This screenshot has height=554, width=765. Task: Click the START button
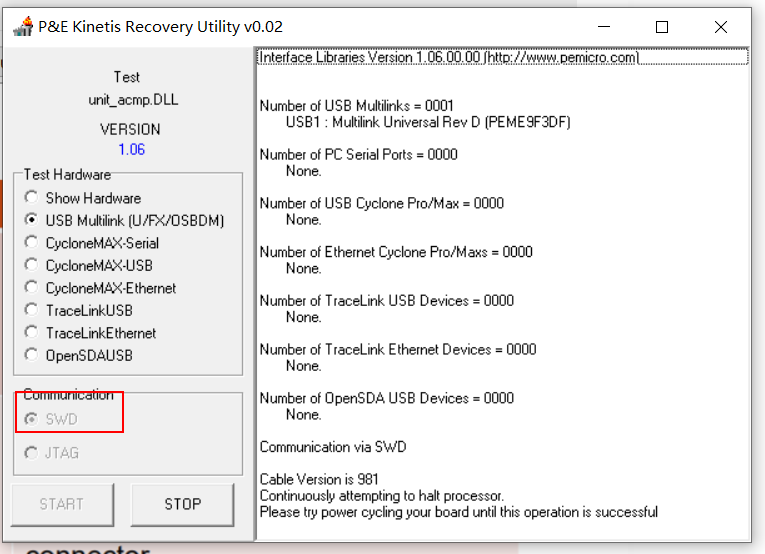[x=62, y=504]
